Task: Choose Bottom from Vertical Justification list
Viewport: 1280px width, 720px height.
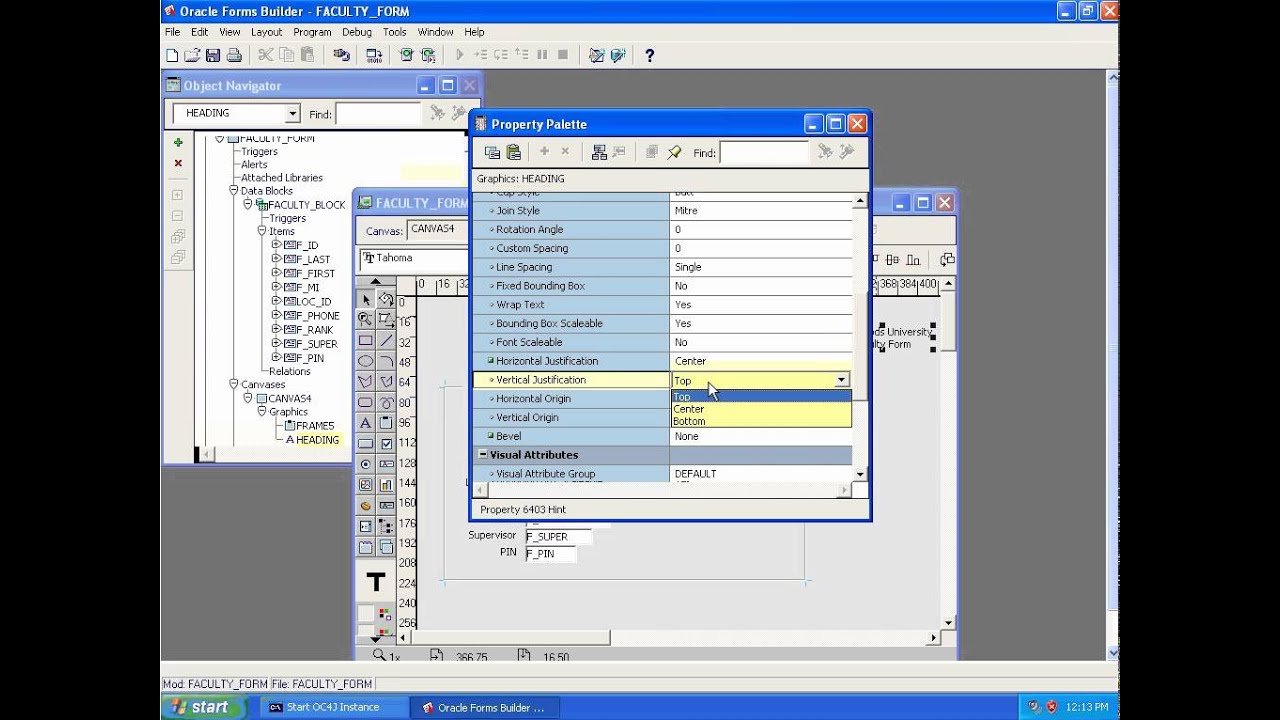Action: pos(761,421)
